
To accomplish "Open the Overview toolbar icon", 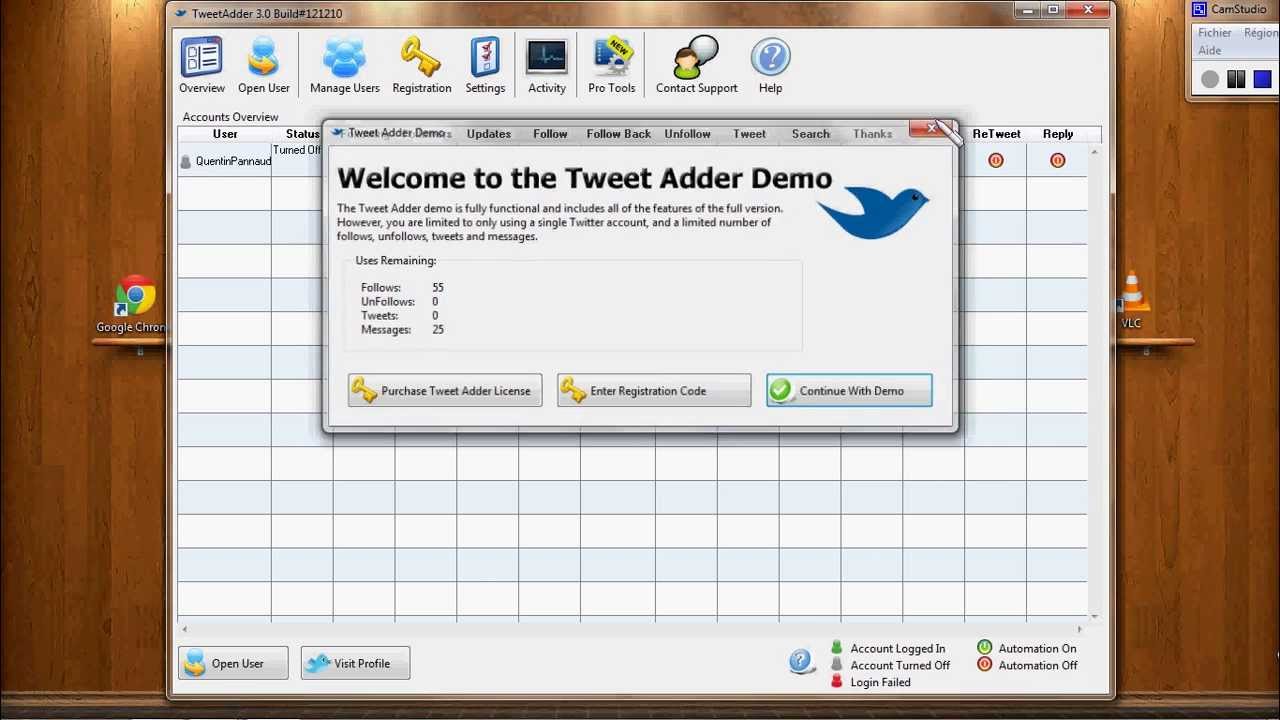I will [202, 66].
